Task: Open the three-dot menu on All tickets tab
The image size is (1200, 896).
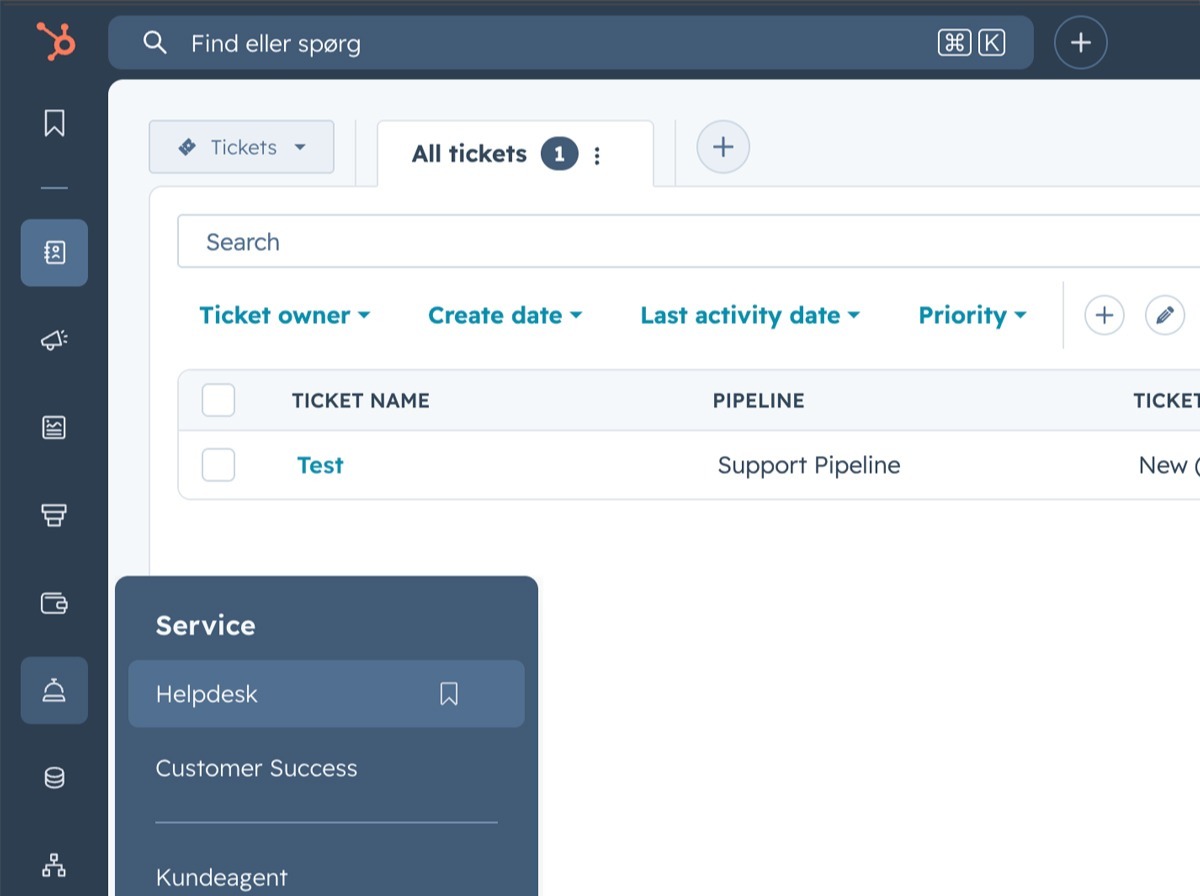Action: 597,155
